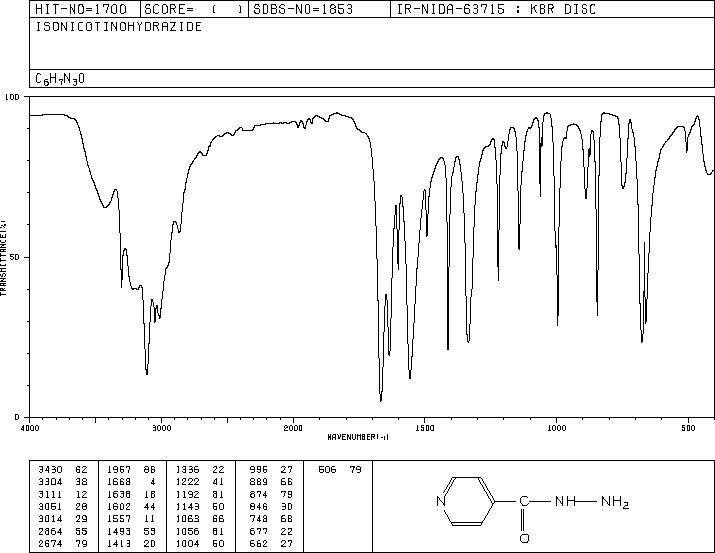Screen dimensions: 715x553
Task: Select the TRANSMITTANCE axis title
Action: [x=3, y=258]
